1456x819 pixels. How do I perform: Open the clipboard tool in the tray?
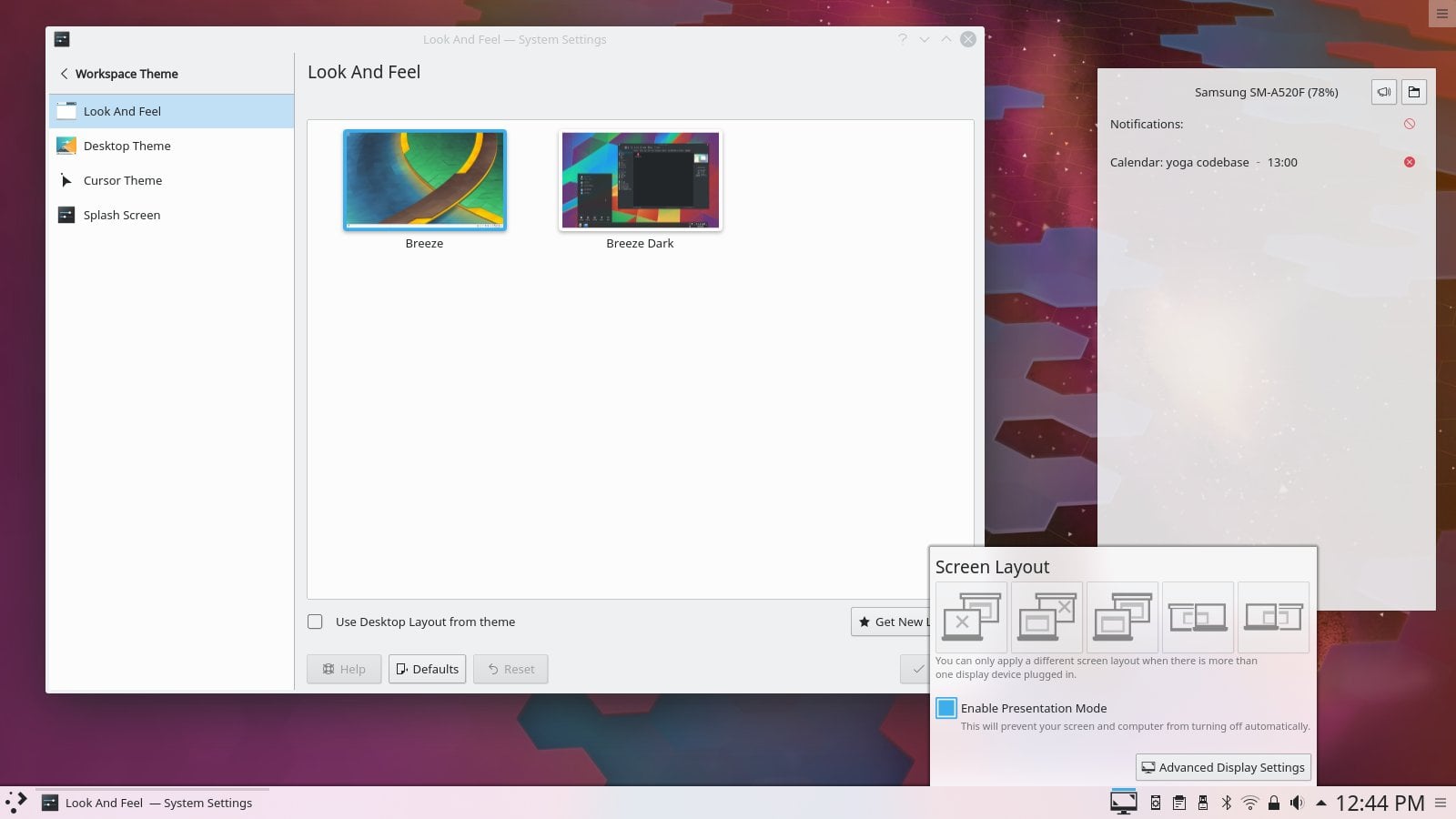coord(1179,804)
